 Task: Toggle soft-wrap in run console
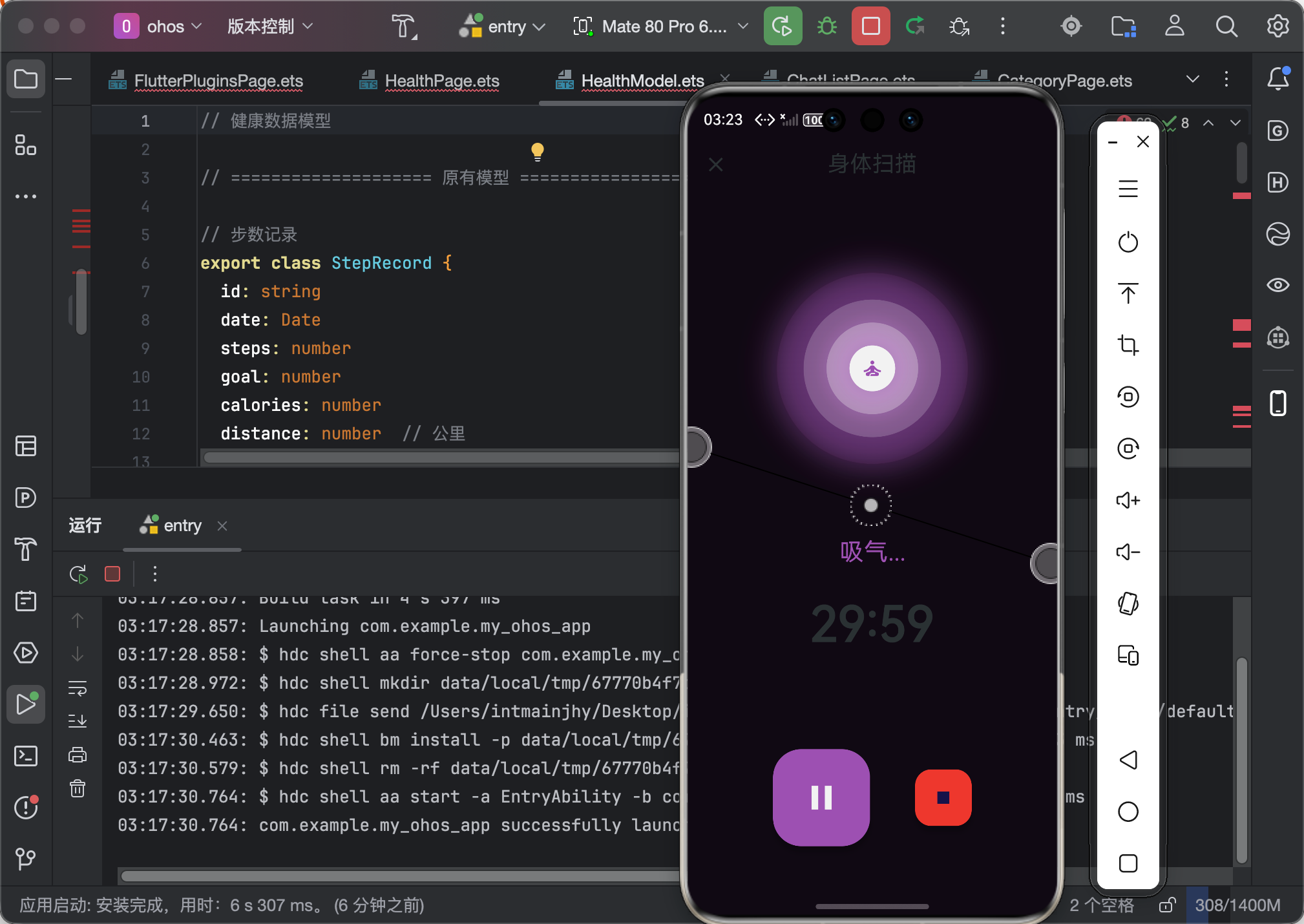pos(78,688)
